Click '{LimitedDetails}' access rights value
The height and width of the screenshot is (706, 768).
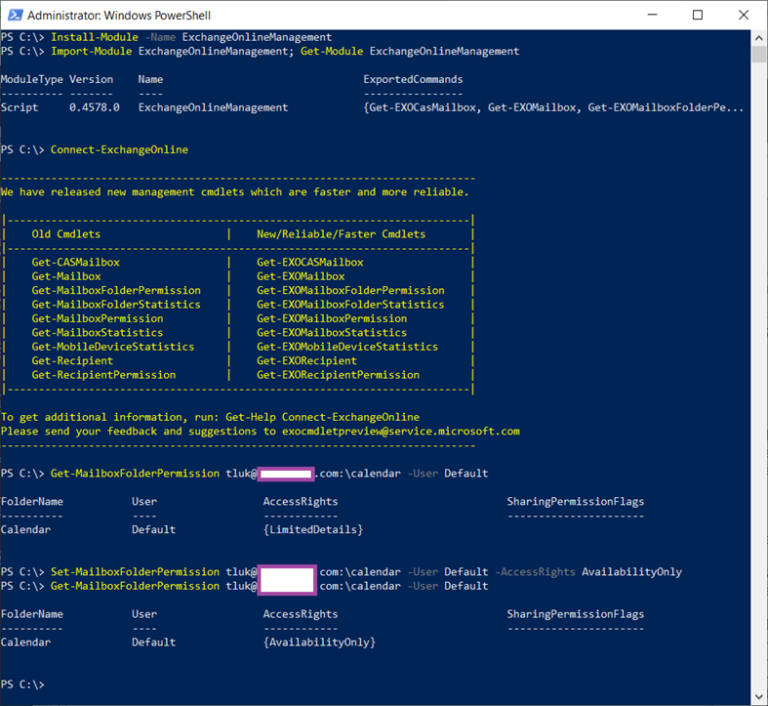tap(313, 530)
